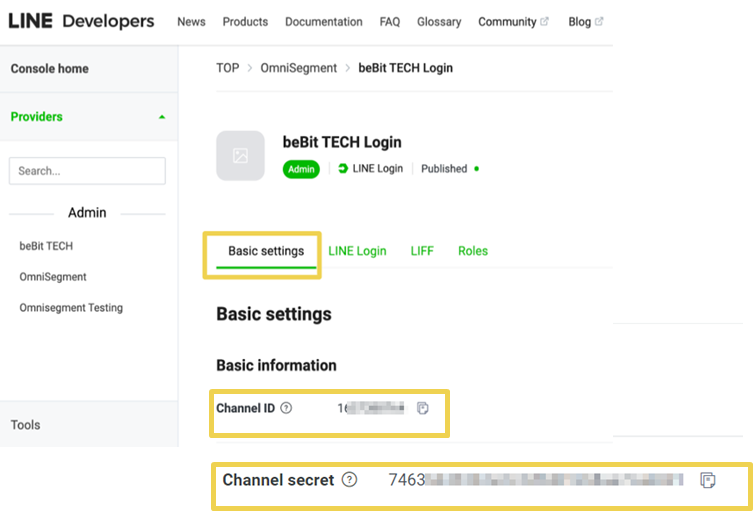Open Tools in the sidebar
This screenshot has height=511, width=753.
(x=25, y=425)
